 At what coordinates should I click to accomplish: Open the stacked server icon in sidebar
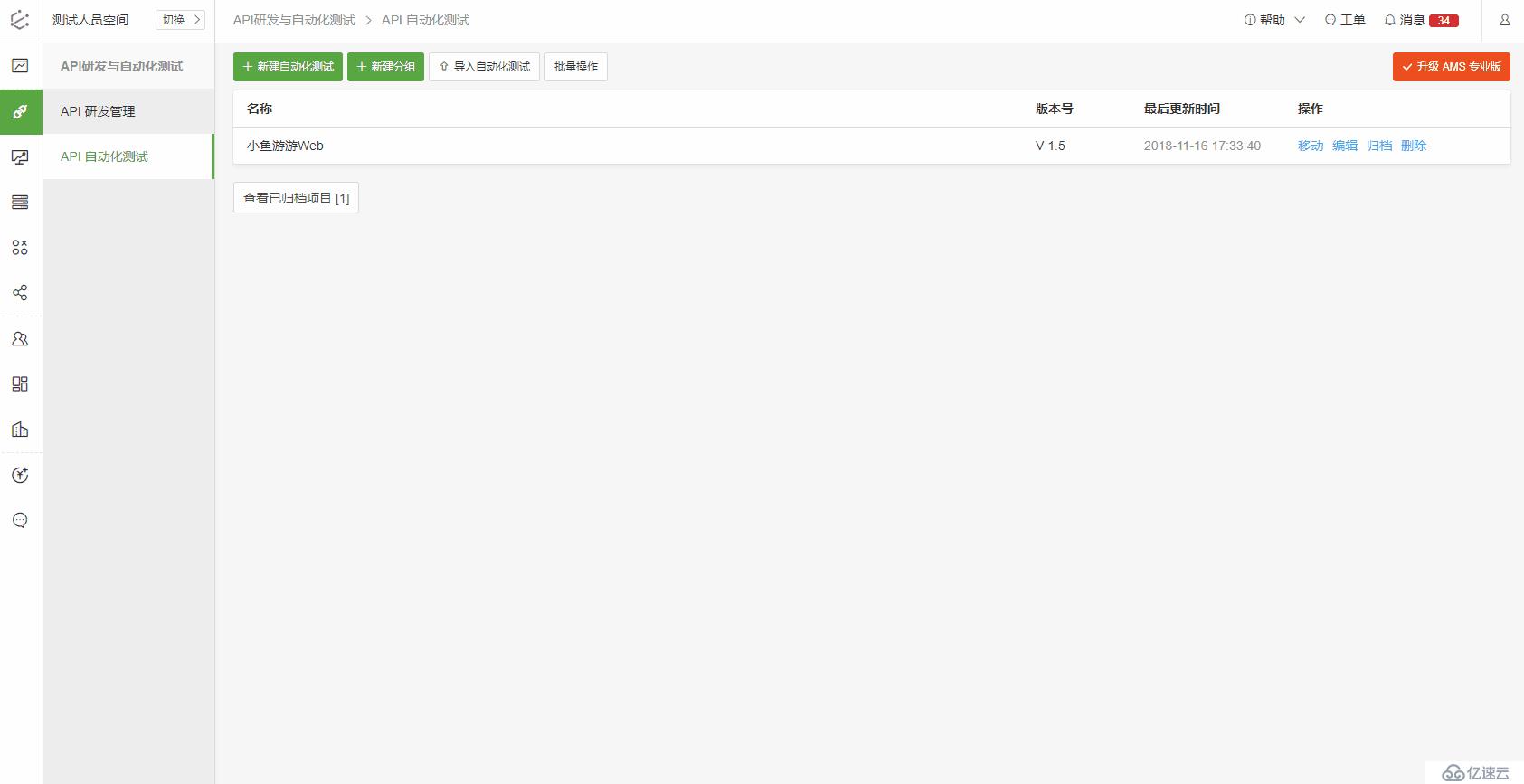[x=20, y=203]
